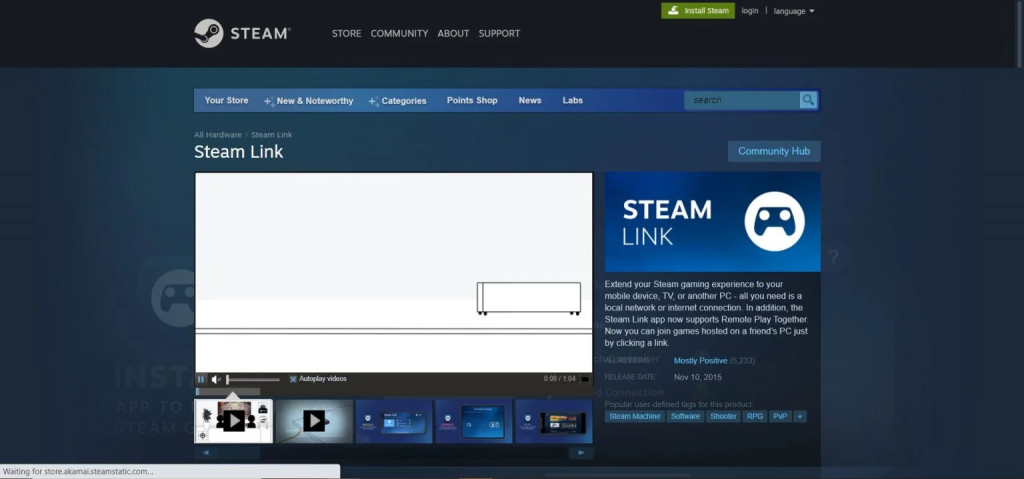This screenshot has width=1024, height=479.
Task: Open the Your Store menu
Action: point(226,100)
